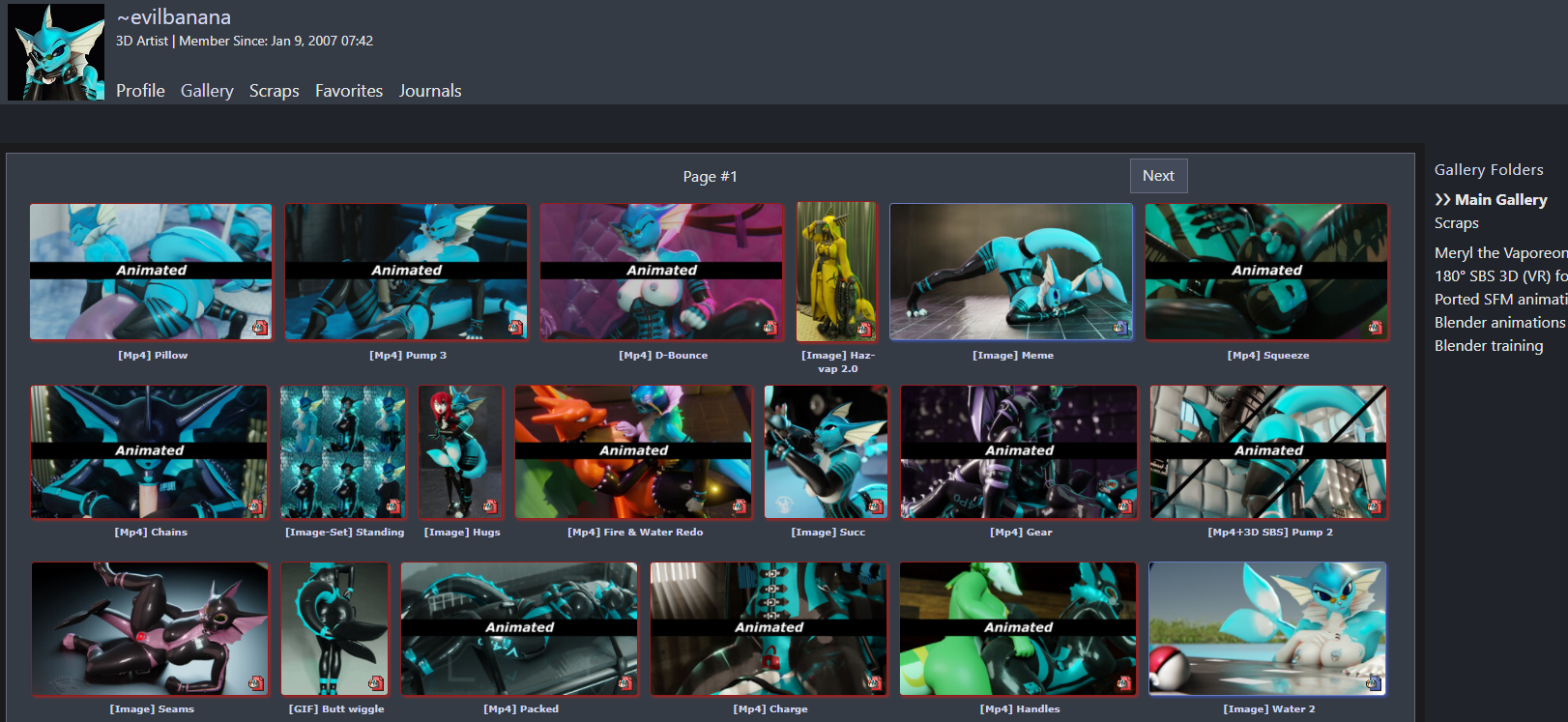1568x722 pixels.
Task: Open the thumbnail above '[Mp4] Pillow'
Action: tap(151, 272)
